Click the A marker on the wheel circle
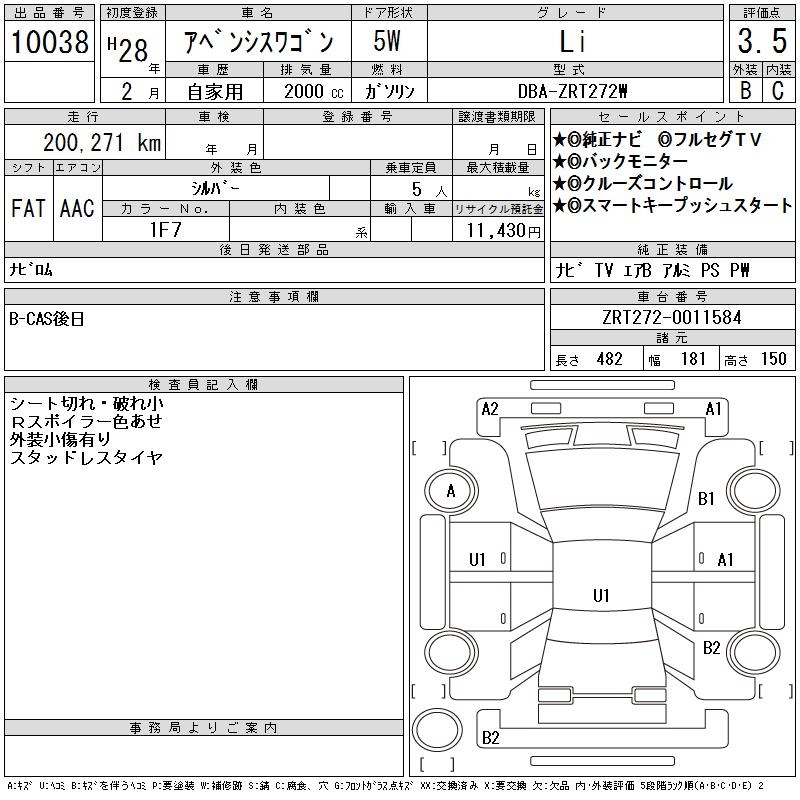The height and width of the screenshot is (800, 800). [x=451, y=491]
